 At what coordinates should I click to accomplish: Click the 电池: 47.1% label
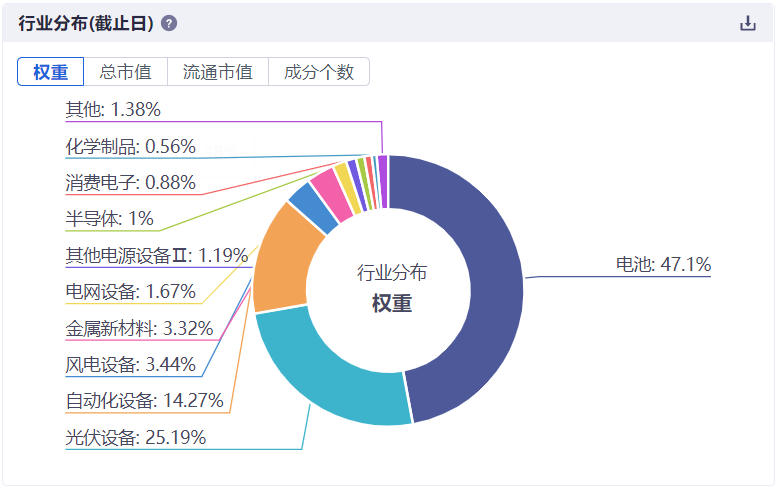[x=663, y=265]
